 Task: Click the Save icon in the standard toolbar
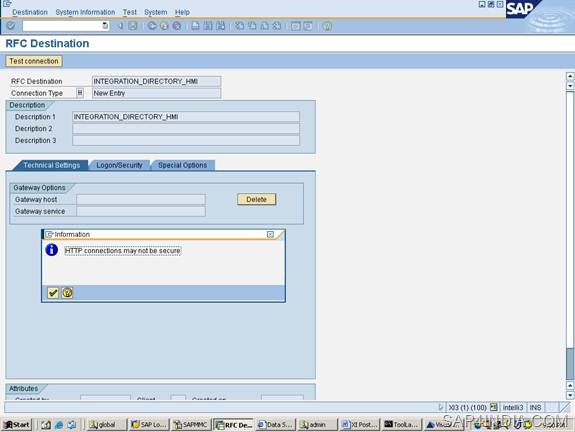coord(132,26)
